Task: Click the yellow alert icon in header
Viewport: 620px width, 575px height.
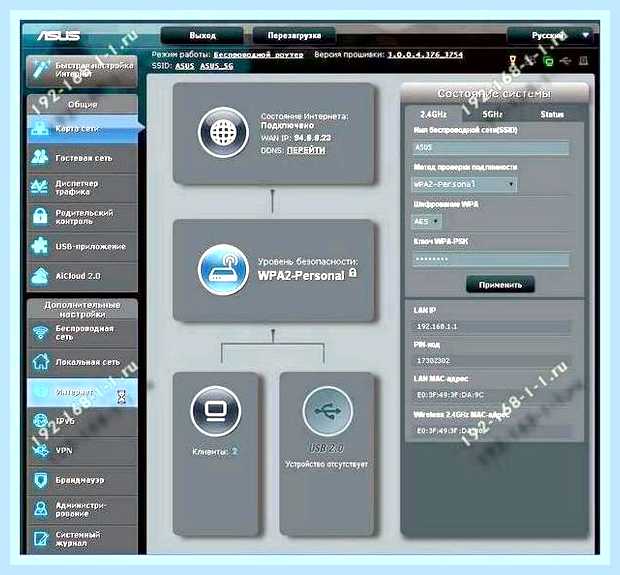Action: [513, 61]
